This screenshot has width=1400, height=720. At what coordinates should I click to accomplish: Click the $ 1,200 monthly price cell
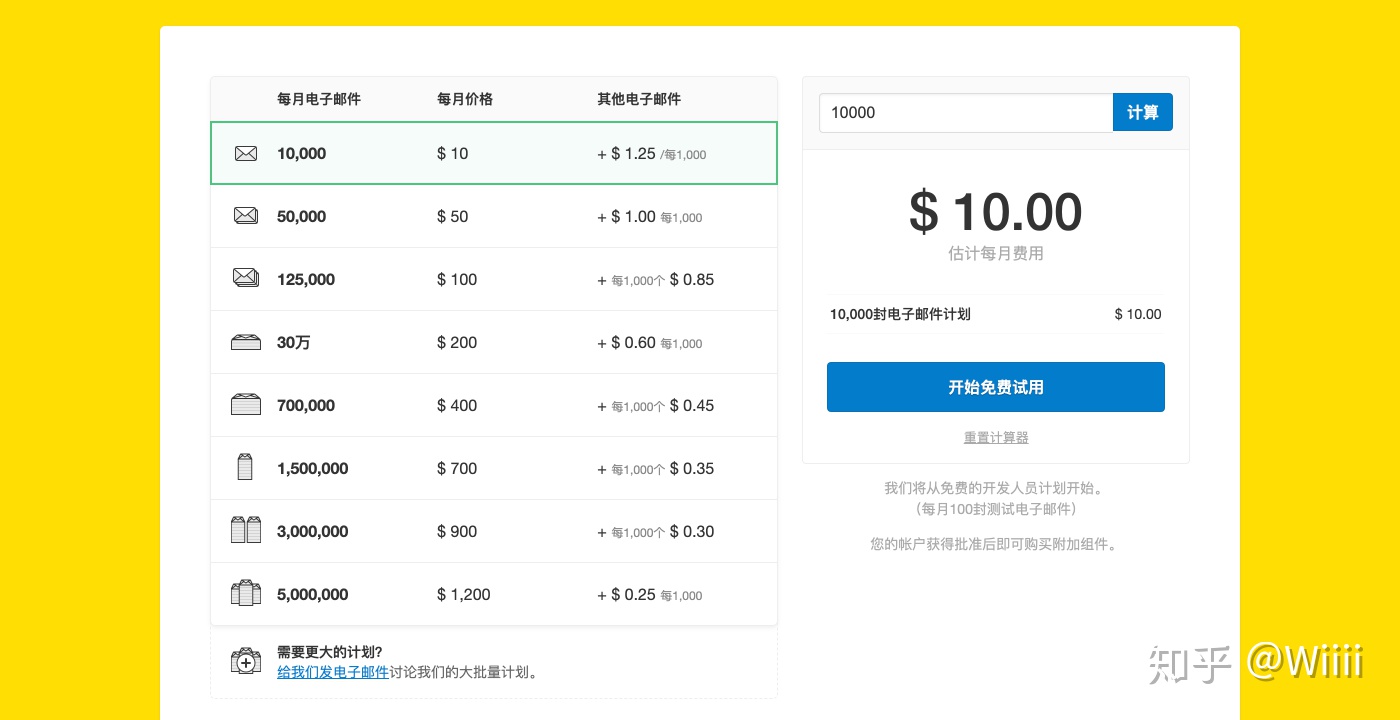(x=464, y=594)
